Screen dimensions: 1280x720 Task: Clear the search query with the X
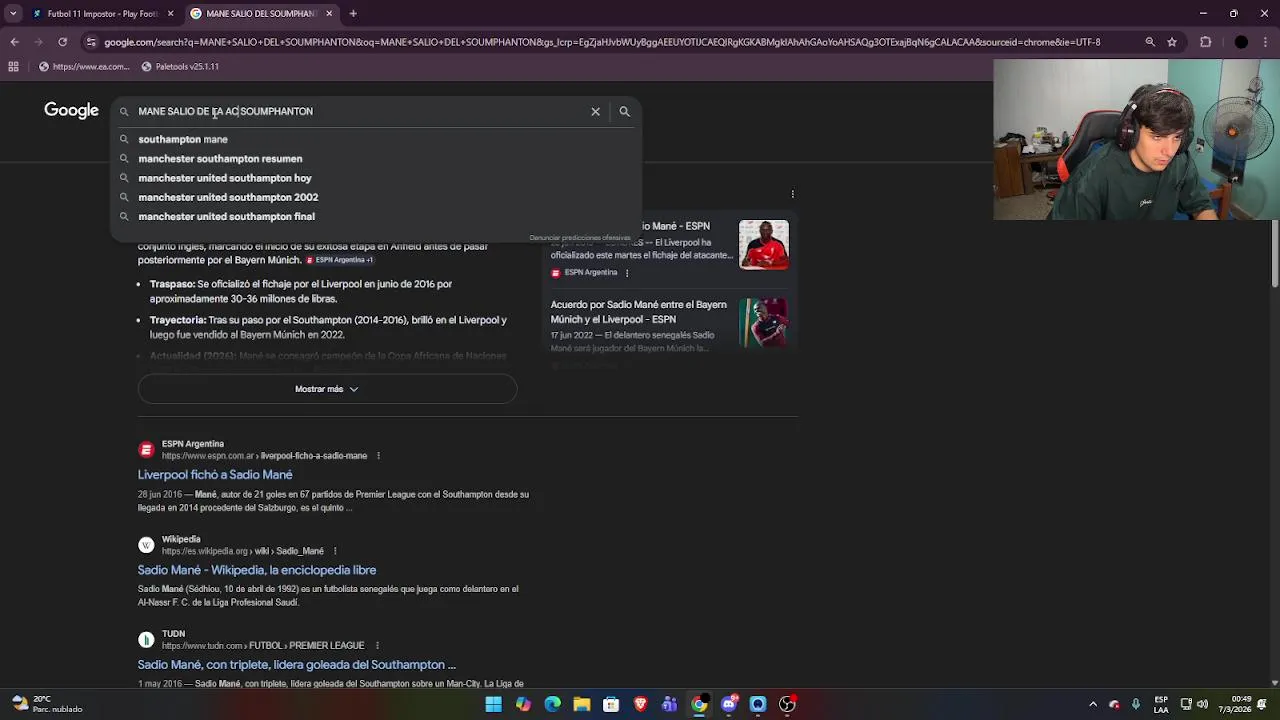[595, 111]
